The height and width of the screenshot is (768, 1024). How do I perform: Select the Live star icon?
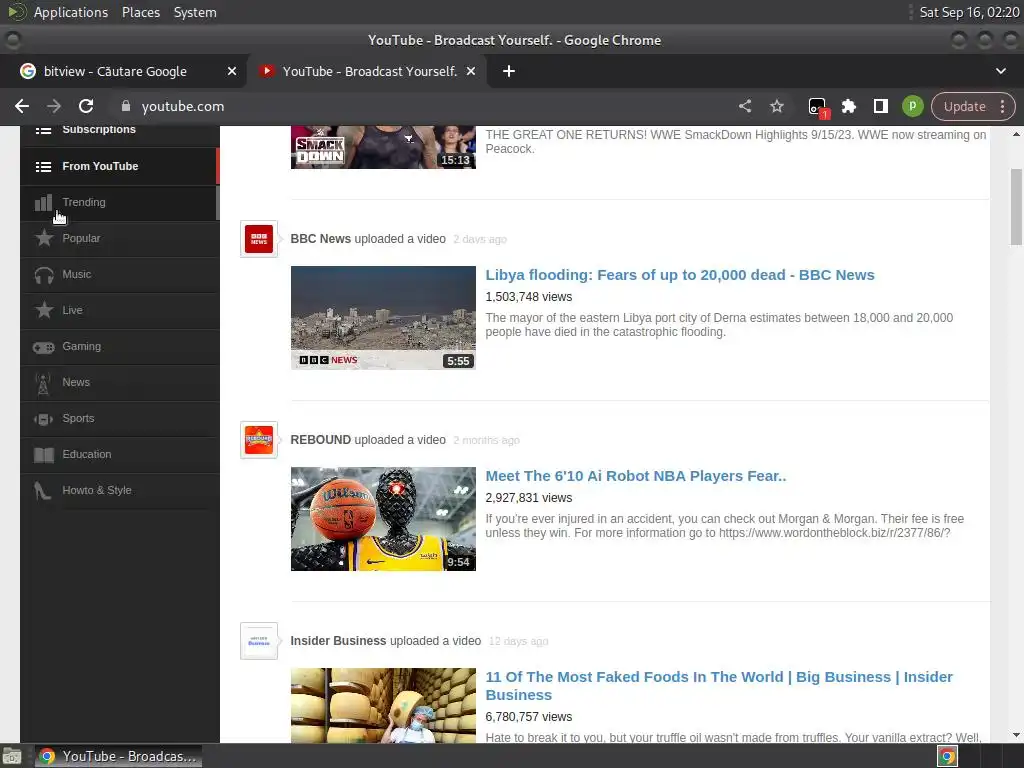pyautogui.click(x=44, y=310)
